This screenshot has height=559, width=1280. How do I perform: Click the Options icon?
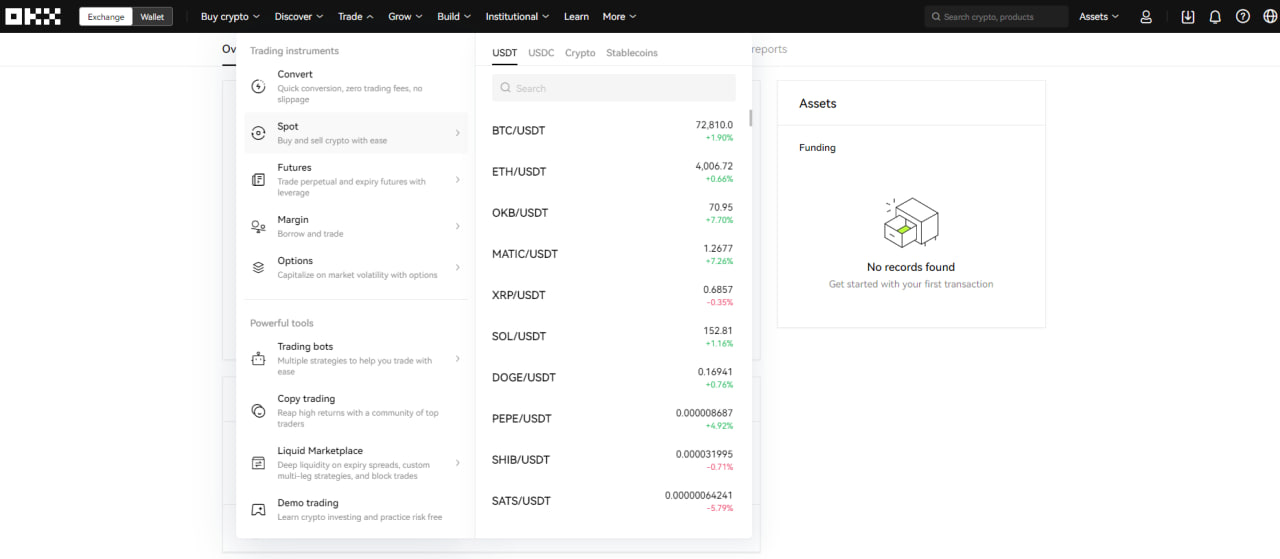(258, 267)
